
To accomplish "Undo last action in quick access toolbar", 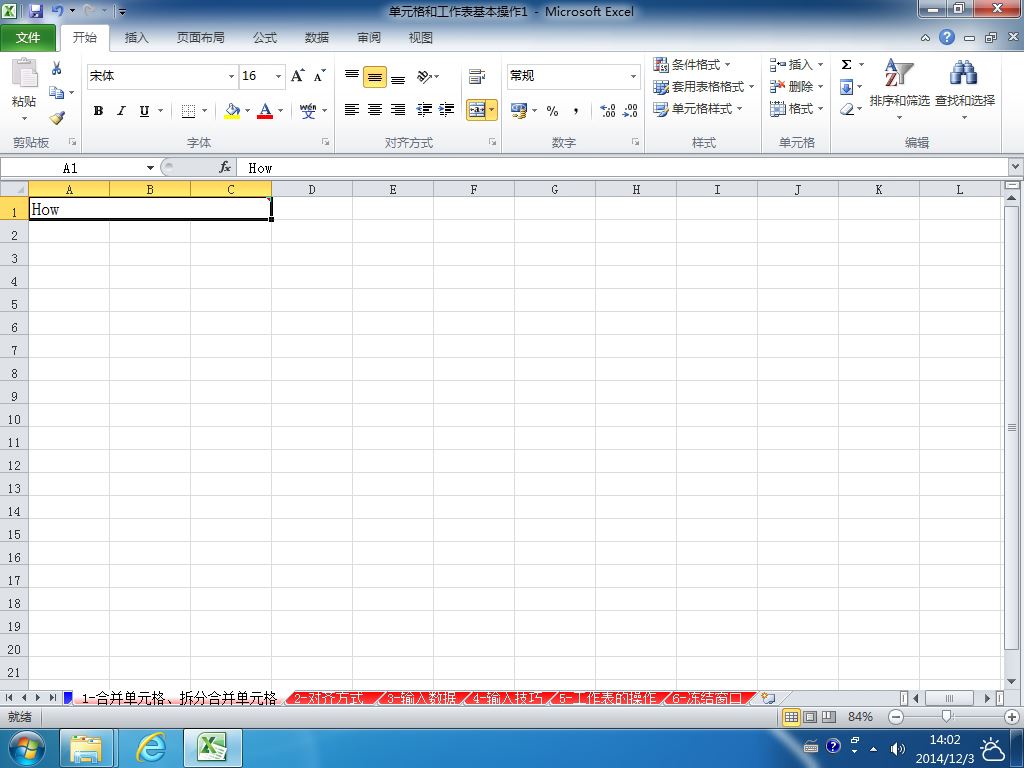I will (57, 10).
